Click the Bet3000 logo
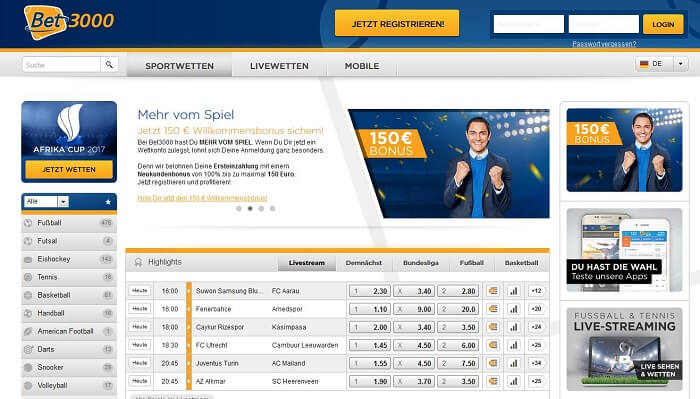The image size is (700, 399). pyautogui.click(x=69, y=21)
